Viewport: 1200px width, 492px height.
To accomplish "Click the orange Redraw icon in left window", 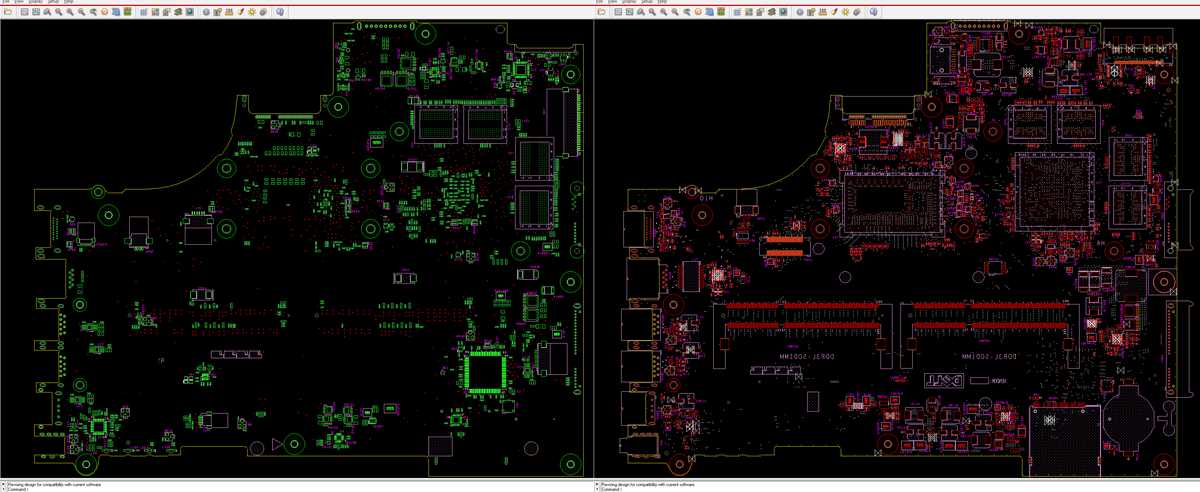I will 105,12.
